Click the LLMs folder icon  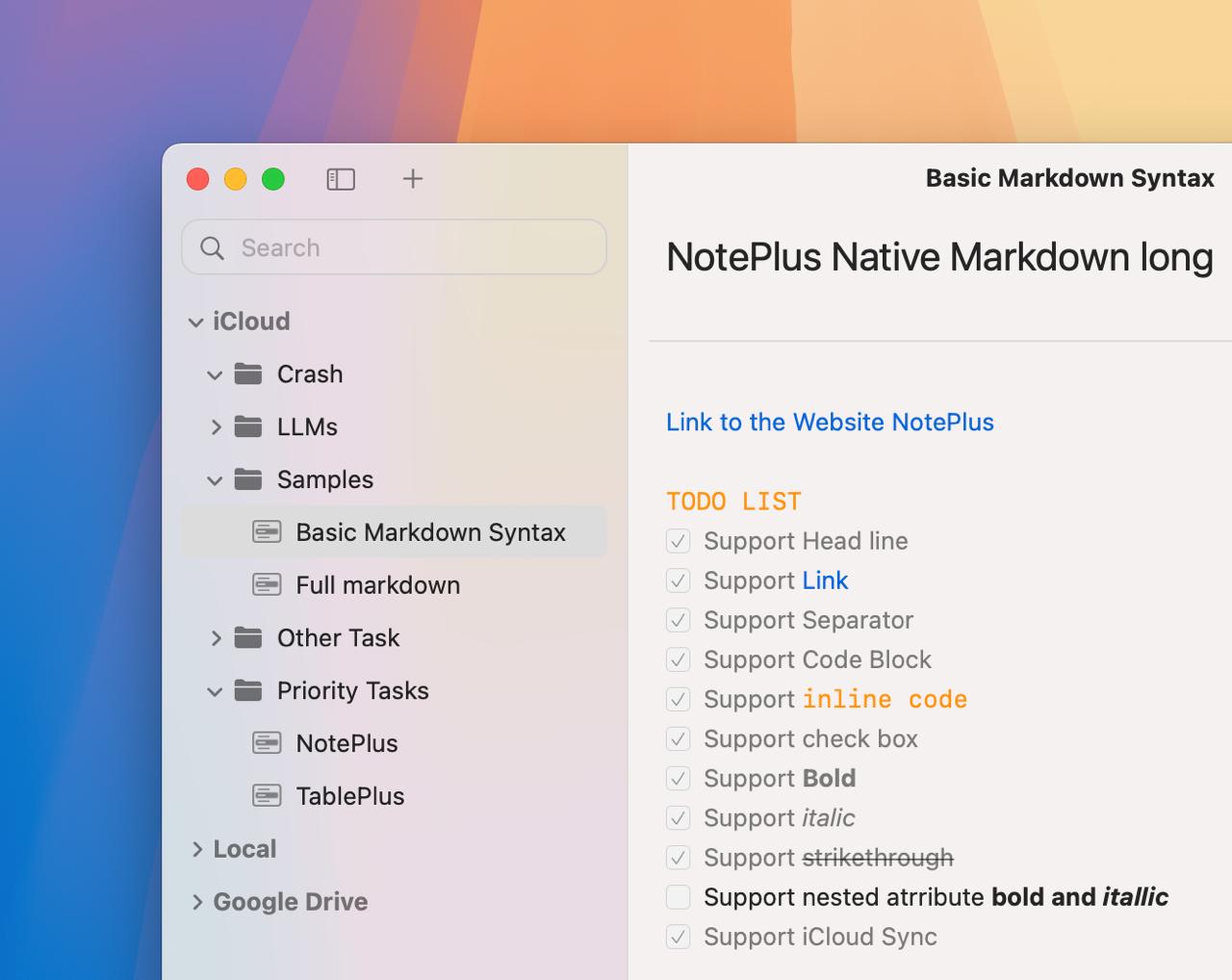click(x=248, y=426)
